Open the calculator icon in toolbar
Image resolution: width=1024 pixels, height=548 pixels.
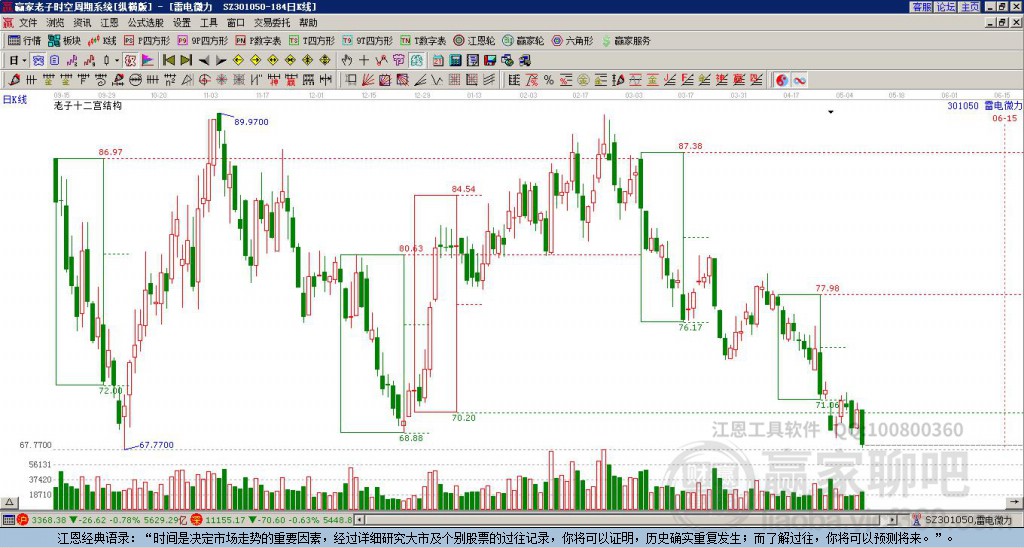pos(455,61)
